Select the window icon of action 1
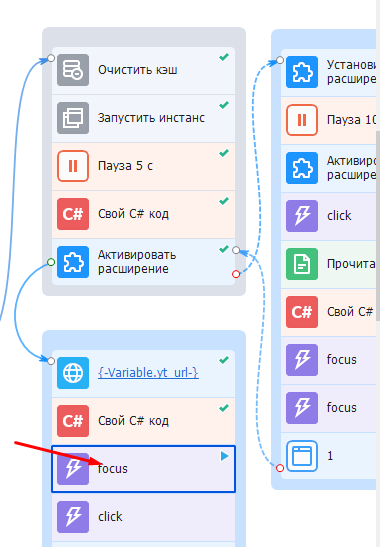 [x=302, y=456]
